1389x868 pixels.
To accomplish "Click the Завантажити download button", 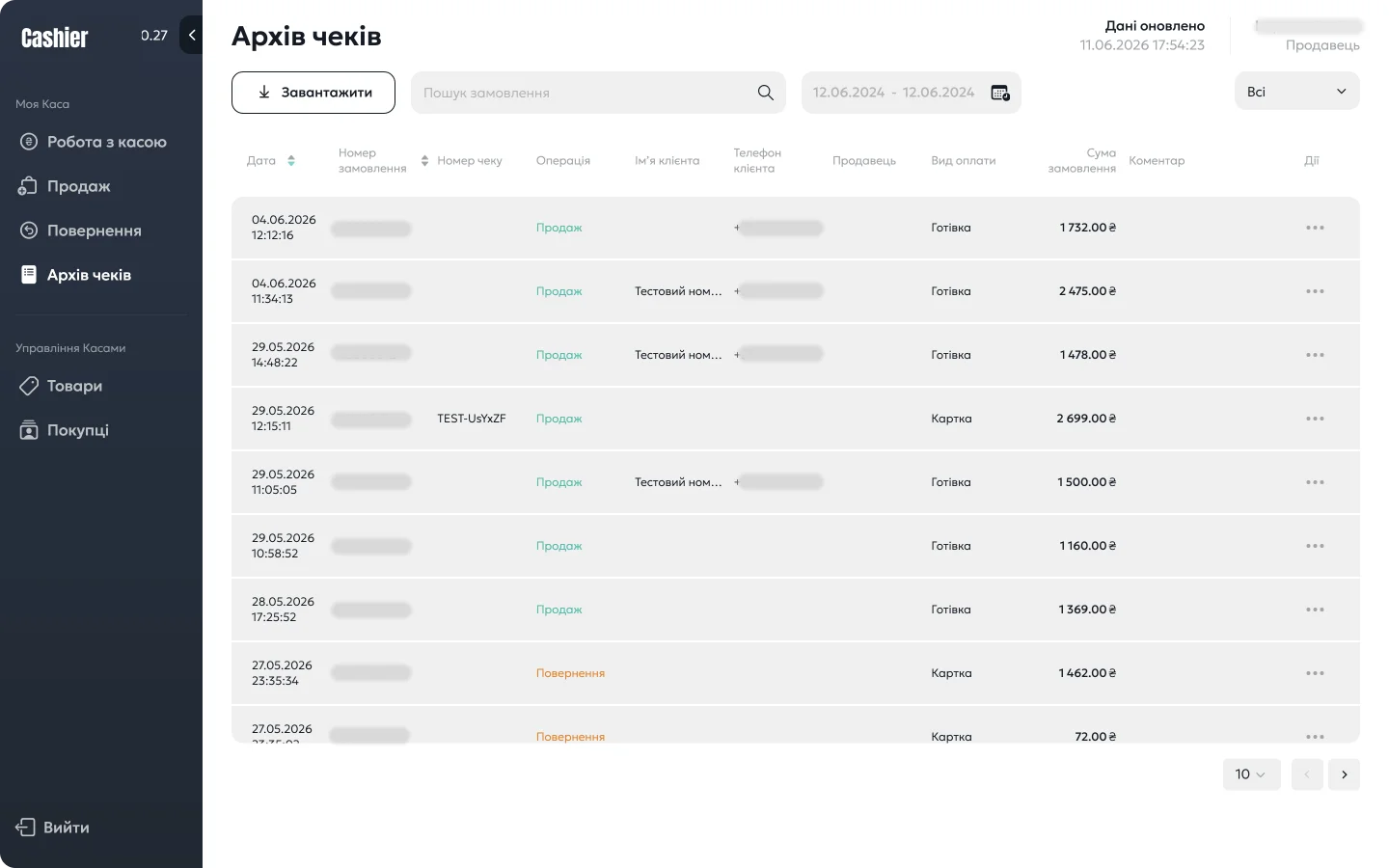I will click(x=313, y=93).
